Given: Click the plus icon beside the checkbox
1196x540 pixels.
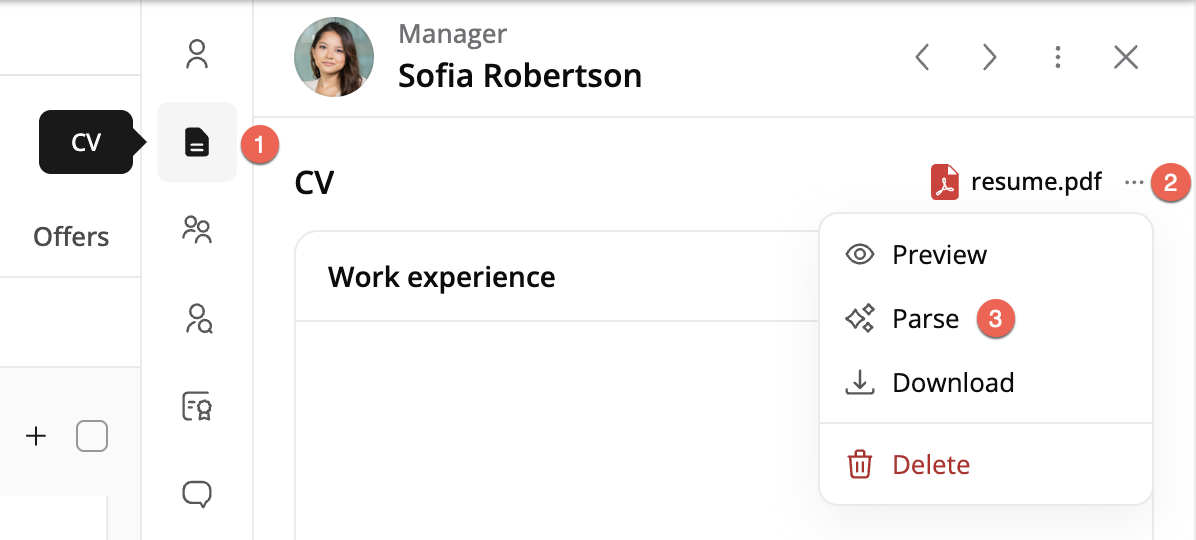Looking at the screenshot, I should tap(36, 436).
